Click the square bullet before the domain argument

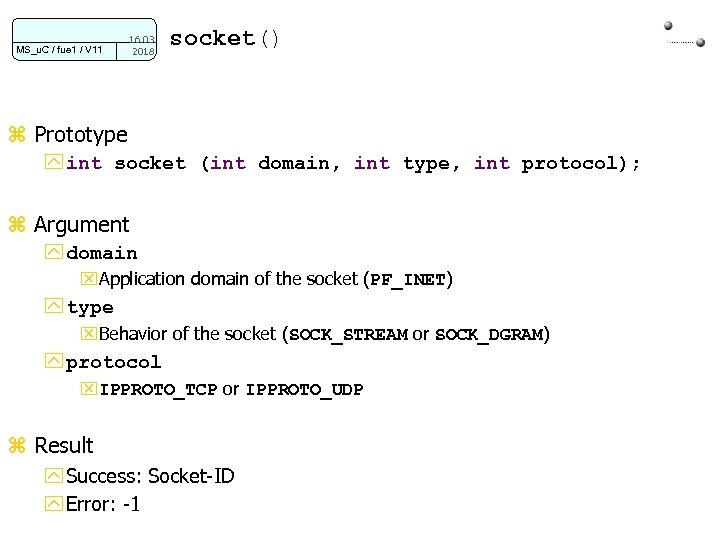(54, 254)
